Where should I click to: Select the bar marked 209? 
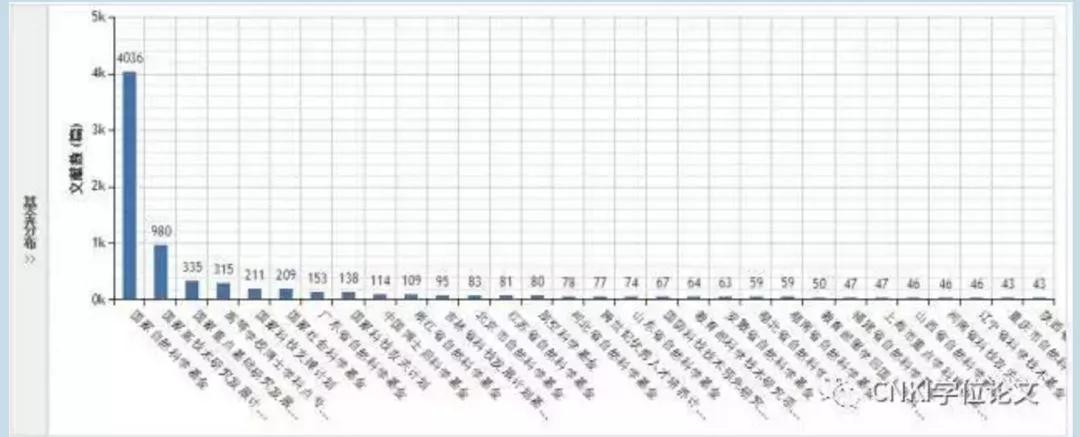[286, 293]
